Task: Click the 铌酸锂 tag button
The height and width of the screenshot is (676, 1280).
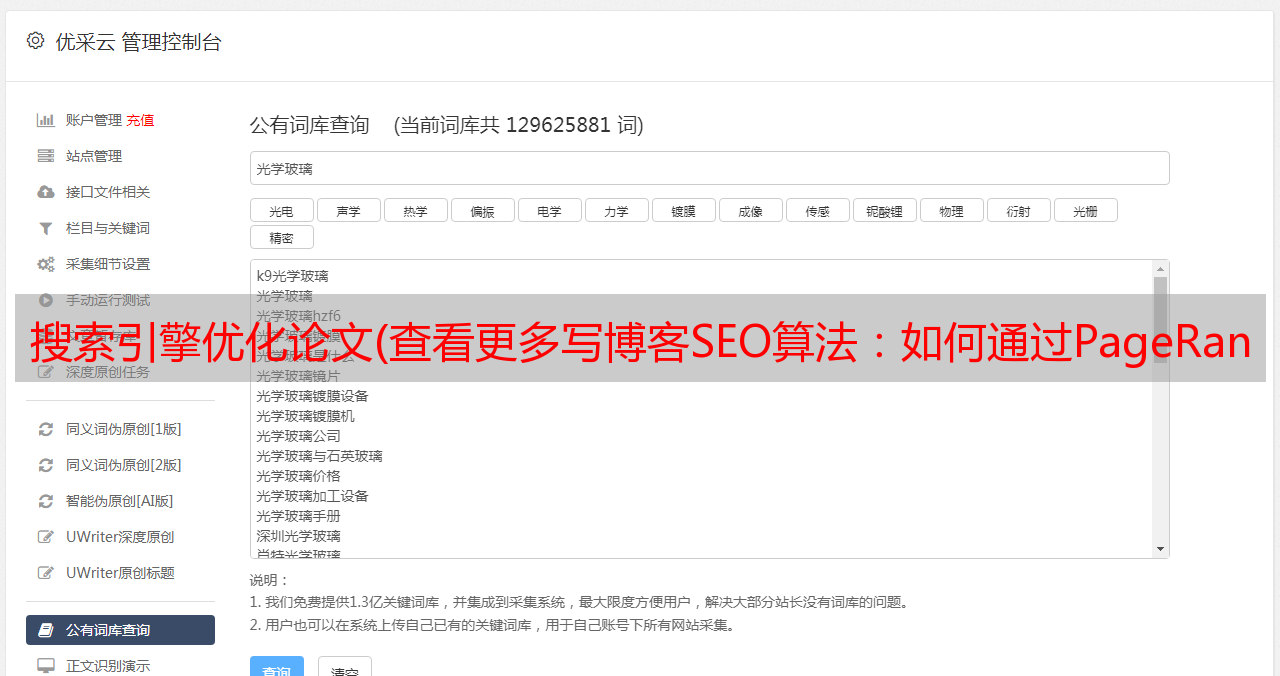Action: pos(884,210)
